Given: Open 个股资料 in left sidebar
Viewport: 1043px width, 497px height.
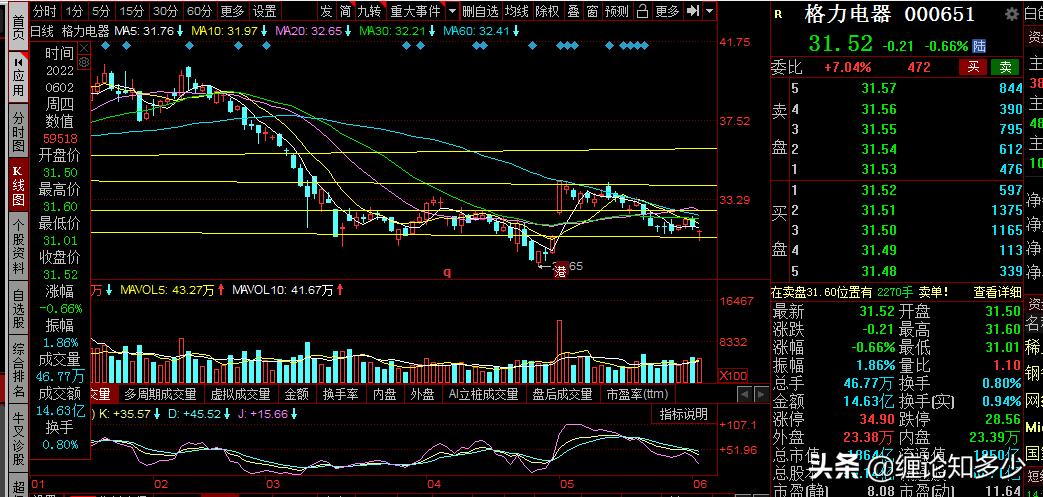Looking at the screenshot, I should click(x=18, y=248).
